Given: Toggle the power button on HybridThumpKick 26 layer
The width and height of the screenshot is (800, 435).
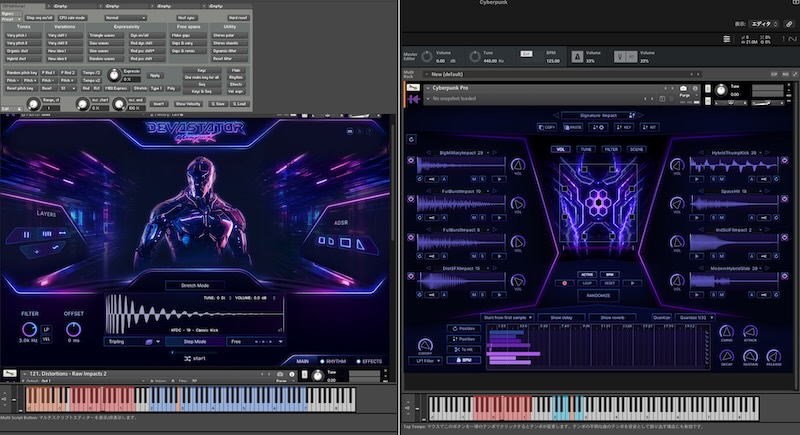Looking at the screenshot, I should point(785,160).
